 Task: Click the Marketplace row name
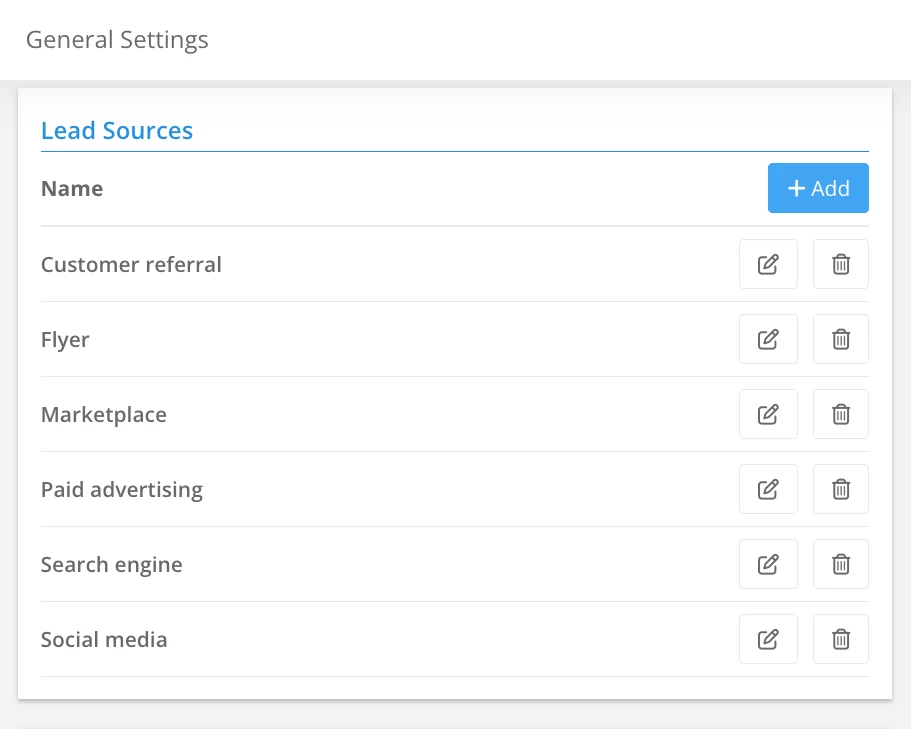[x=104, y=415]
